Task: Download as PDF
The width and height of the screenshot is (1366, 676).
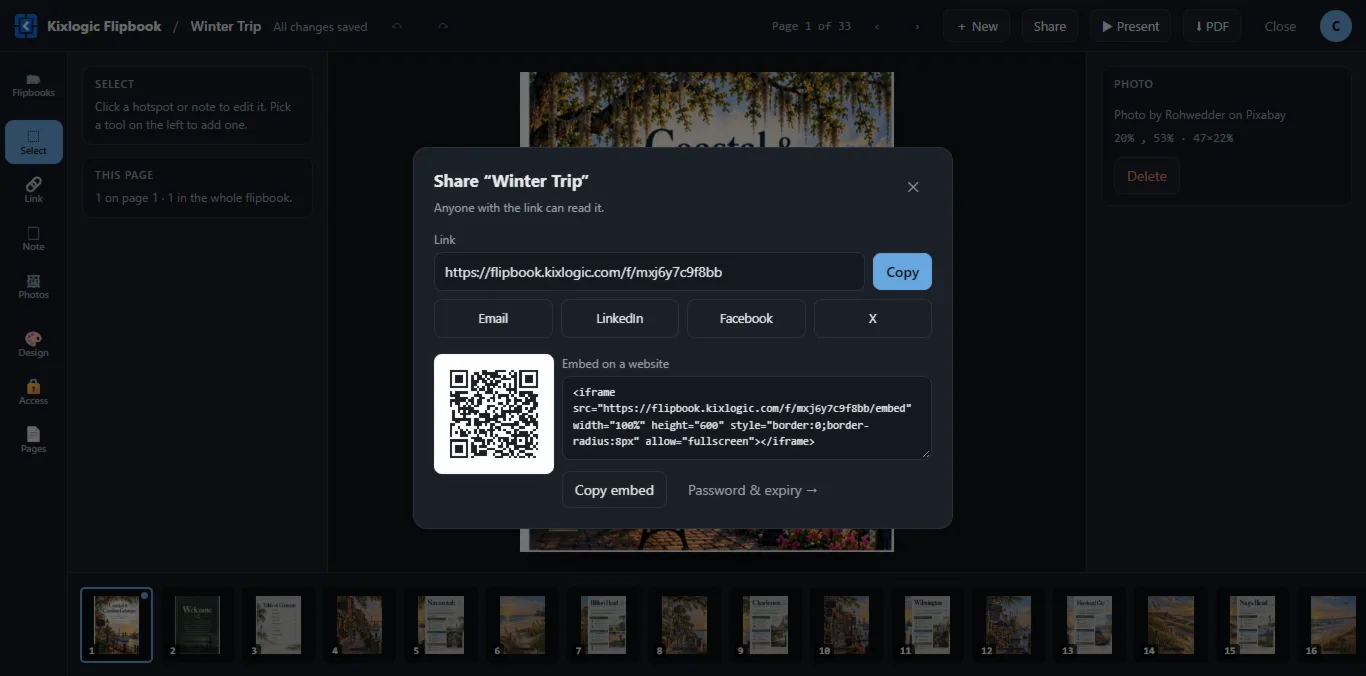Action: tap(1212, 26)
